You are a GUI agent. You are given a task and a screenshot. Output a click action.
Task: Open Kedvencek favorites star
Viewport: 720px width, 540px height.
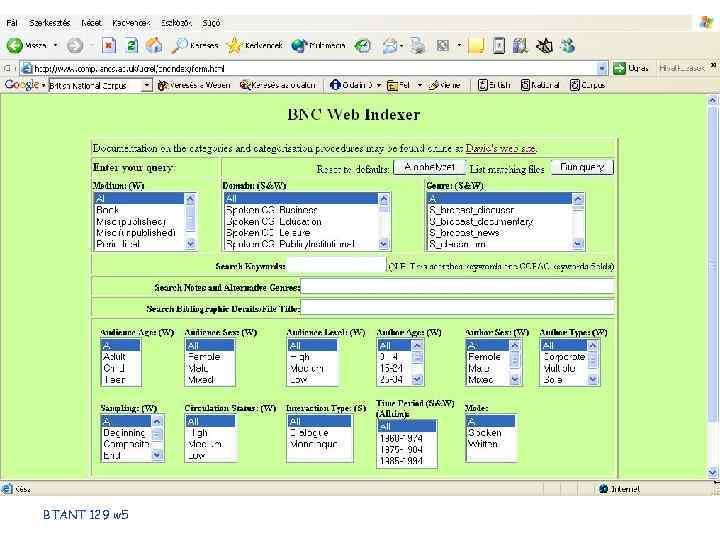tap(234, 45)
